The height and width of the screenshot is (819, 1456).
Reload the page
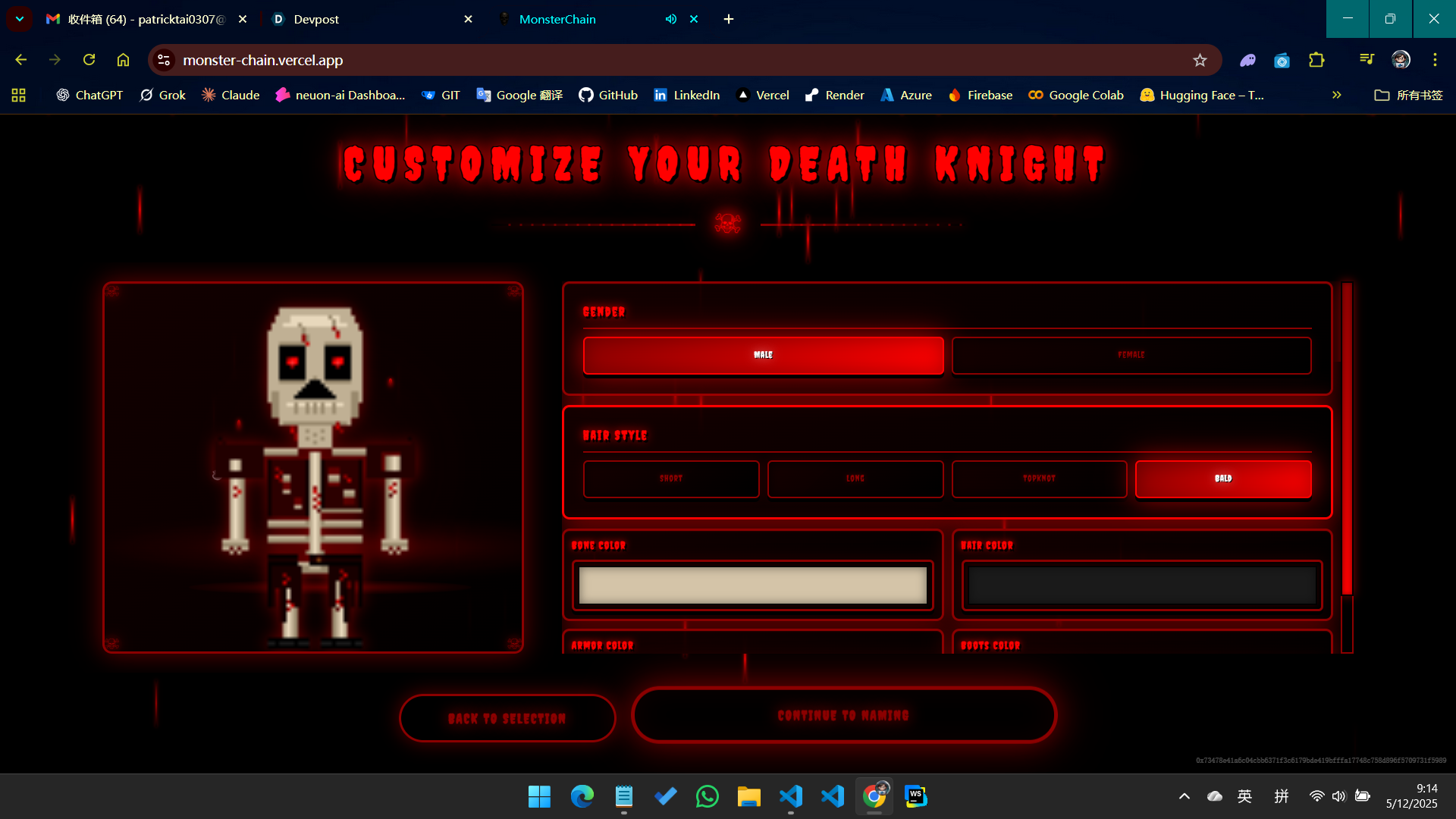[x=89, y=60]
